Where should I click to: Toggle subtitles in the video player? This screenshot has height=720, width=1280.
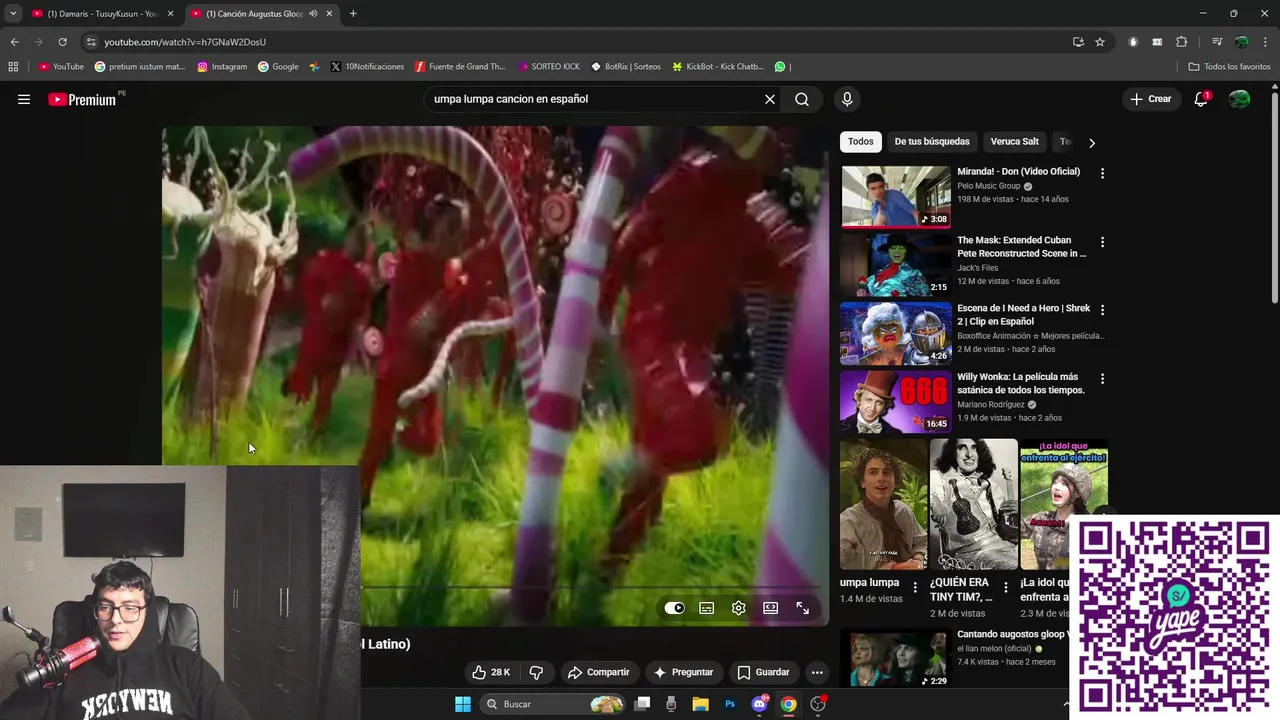click(x=707, y=608)
